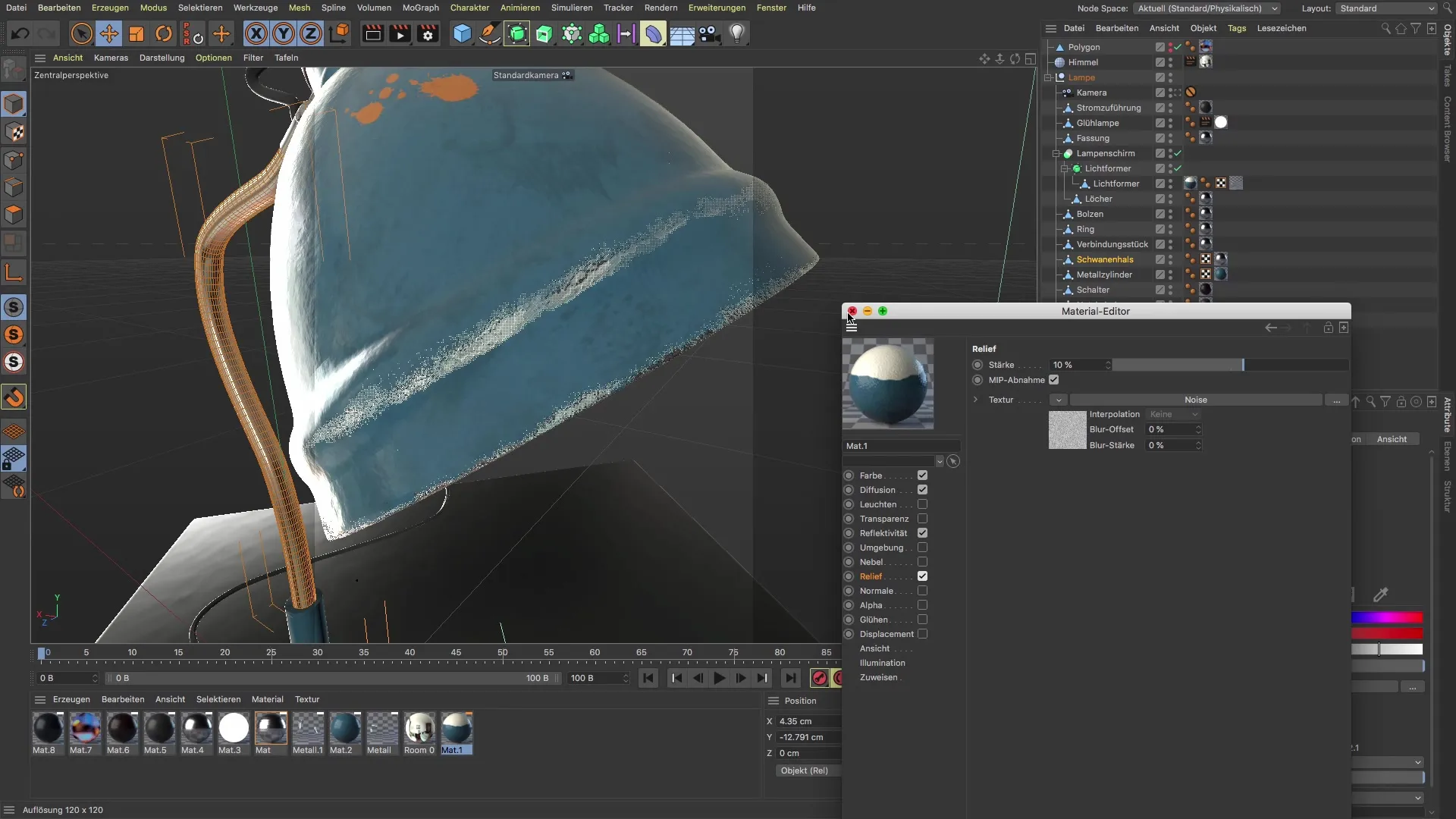Collapse the Lampe object tree
Viewport: 1456px width, 819px height.
point(1048,77)
